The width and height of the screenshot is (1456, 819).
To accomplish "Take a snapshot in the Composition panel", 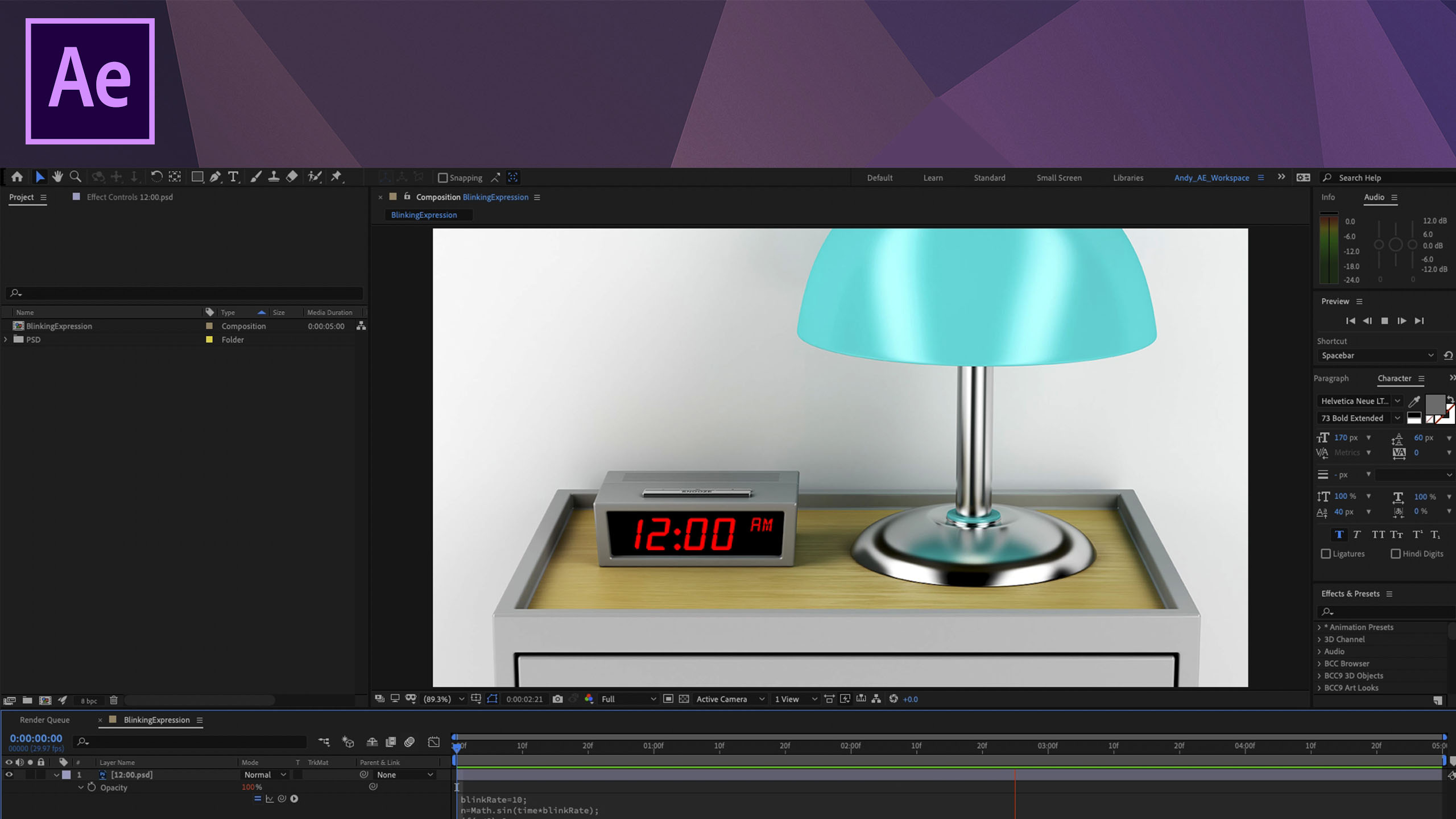I will click(558, 699).
